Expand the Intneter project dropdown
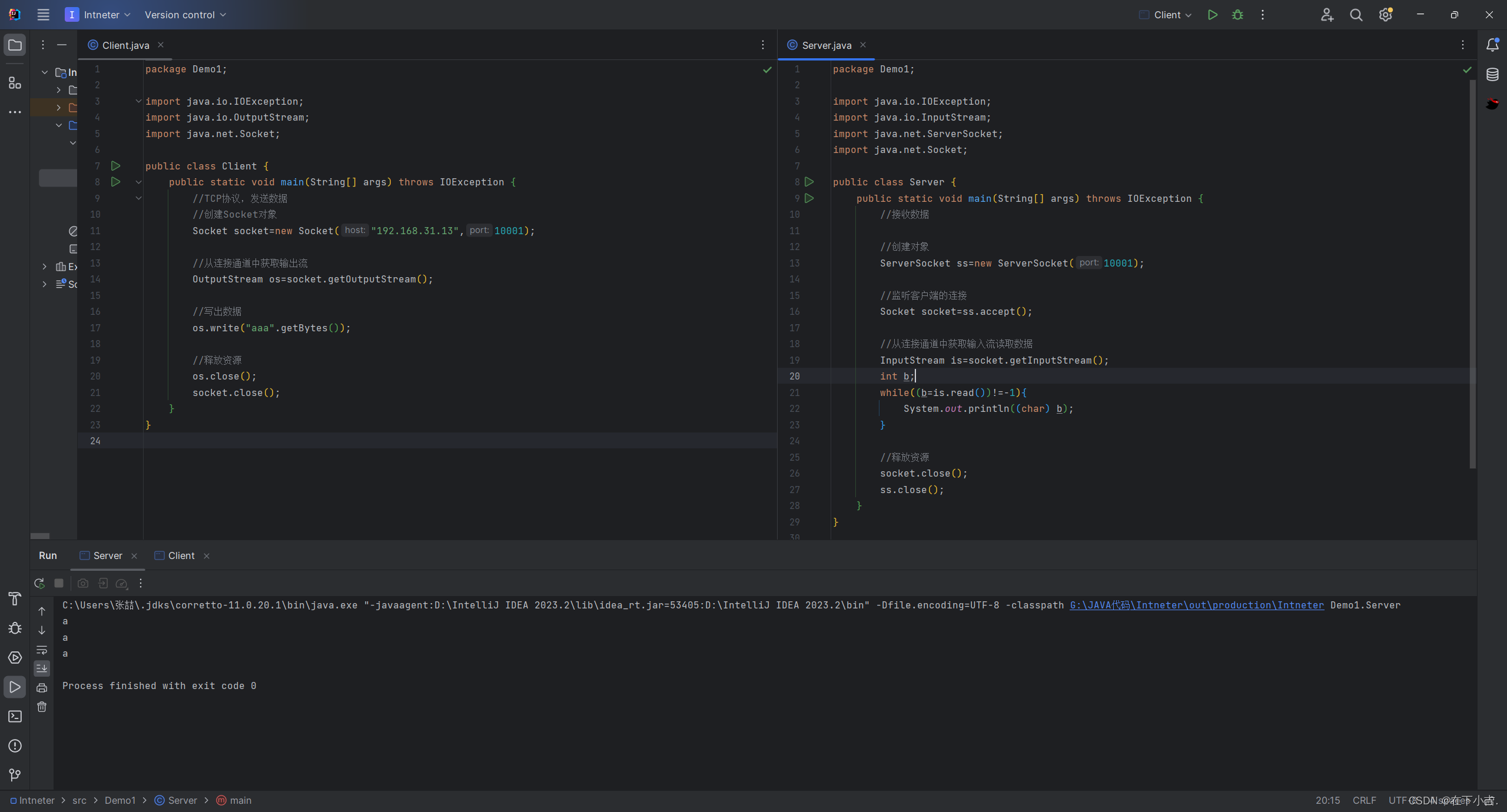Screen dimensions: 1507x812 coord(98,15)
